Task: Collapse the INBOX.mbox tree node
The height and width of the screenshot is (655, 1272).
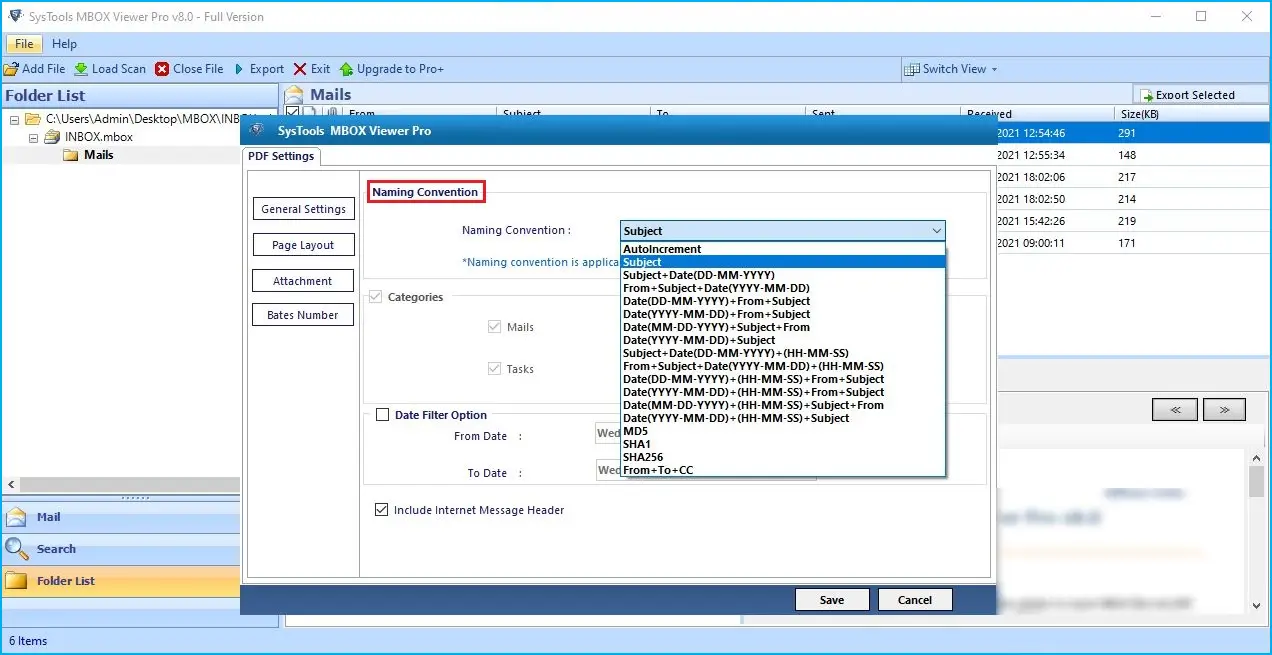Action: [x=33, y=136]
